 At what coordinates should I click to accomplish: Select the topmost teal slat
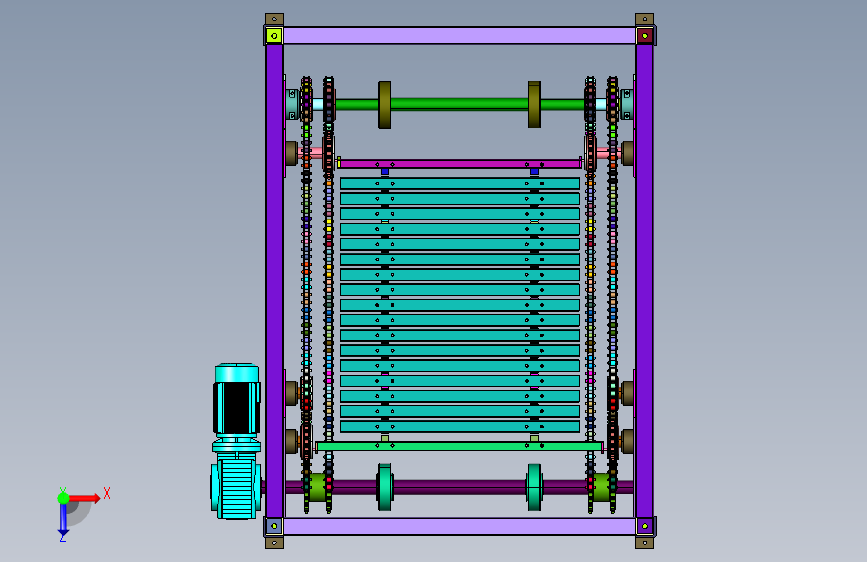pyautogui.click(x=460, y=184)
